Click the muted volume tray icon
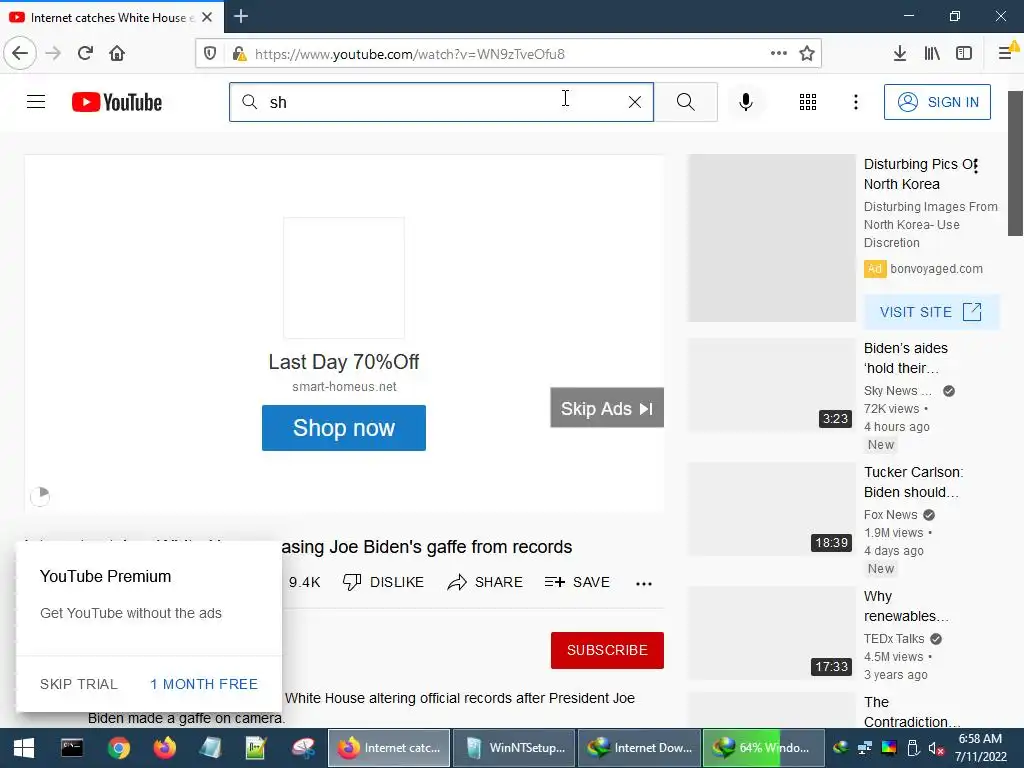This screenshot has width=1024, height=768. coord(936,748)
